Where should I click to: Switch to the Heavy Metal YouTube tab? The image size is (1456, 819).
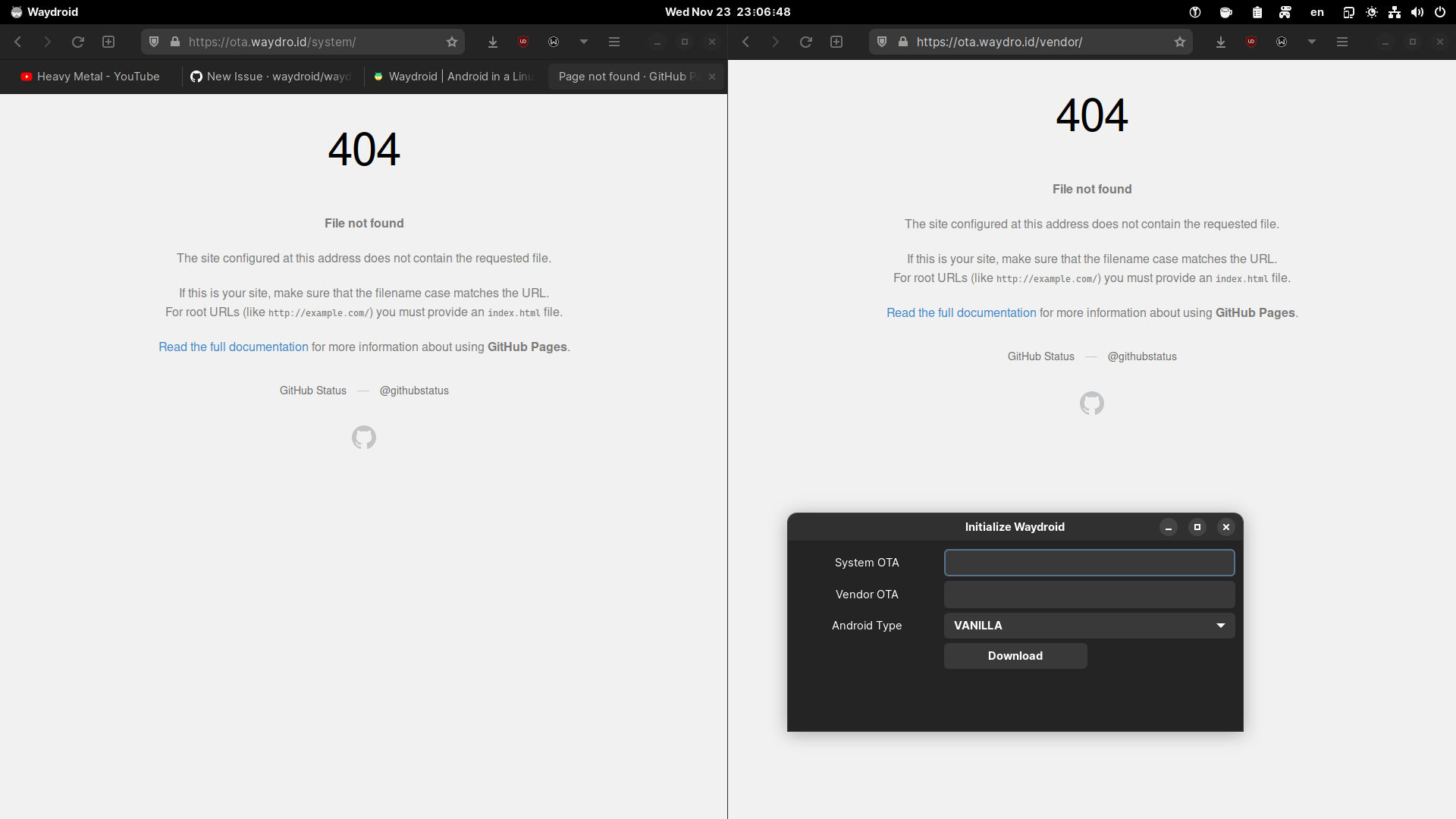pos(89,76)
